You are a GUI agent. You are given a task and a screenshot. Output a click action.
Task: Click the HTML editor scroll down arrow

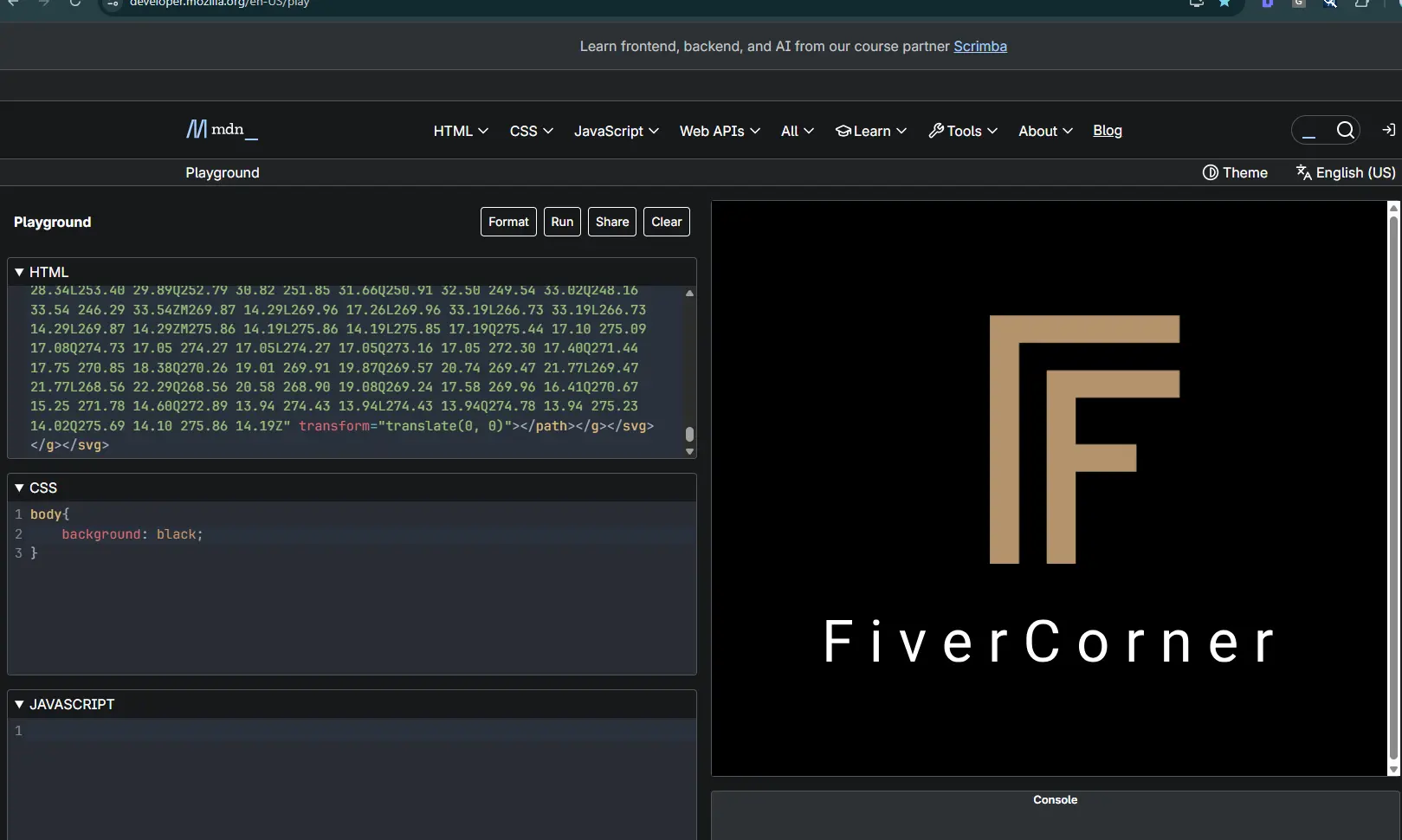coord(689,451)
